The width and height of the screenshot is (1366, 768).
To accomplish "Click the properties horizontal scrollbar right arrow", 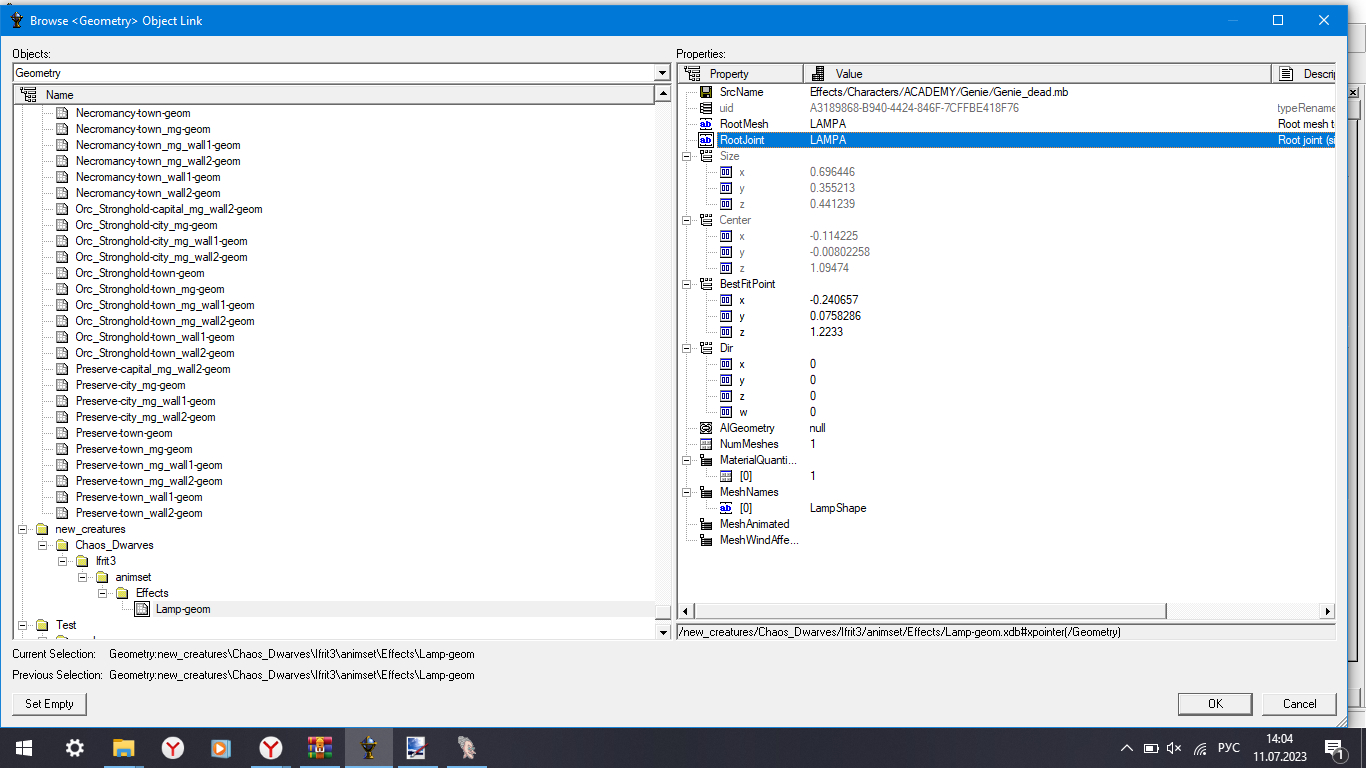I will (x=1328, y=611).
